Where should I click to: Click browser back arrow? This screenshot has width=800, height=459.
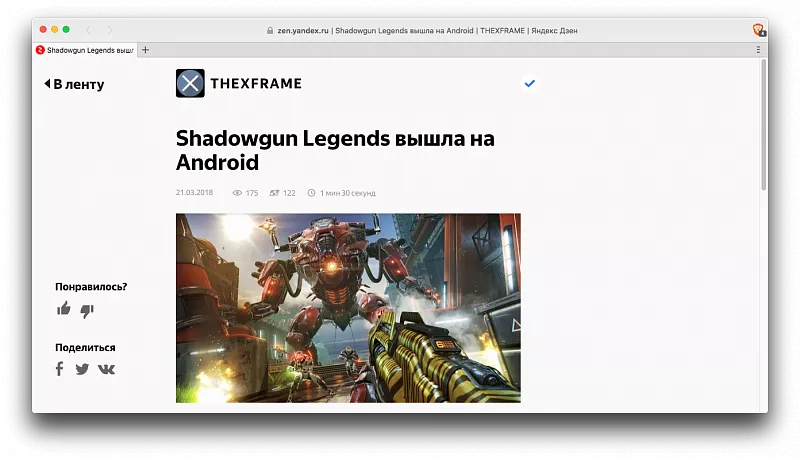[x=88, y=30]
